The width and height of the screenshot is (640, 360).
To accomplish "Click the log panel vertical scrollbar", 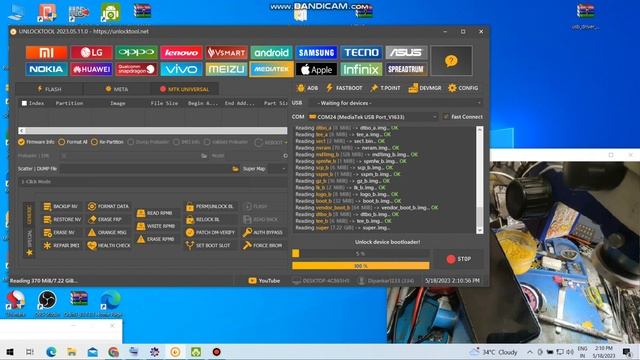I will 480,180.
